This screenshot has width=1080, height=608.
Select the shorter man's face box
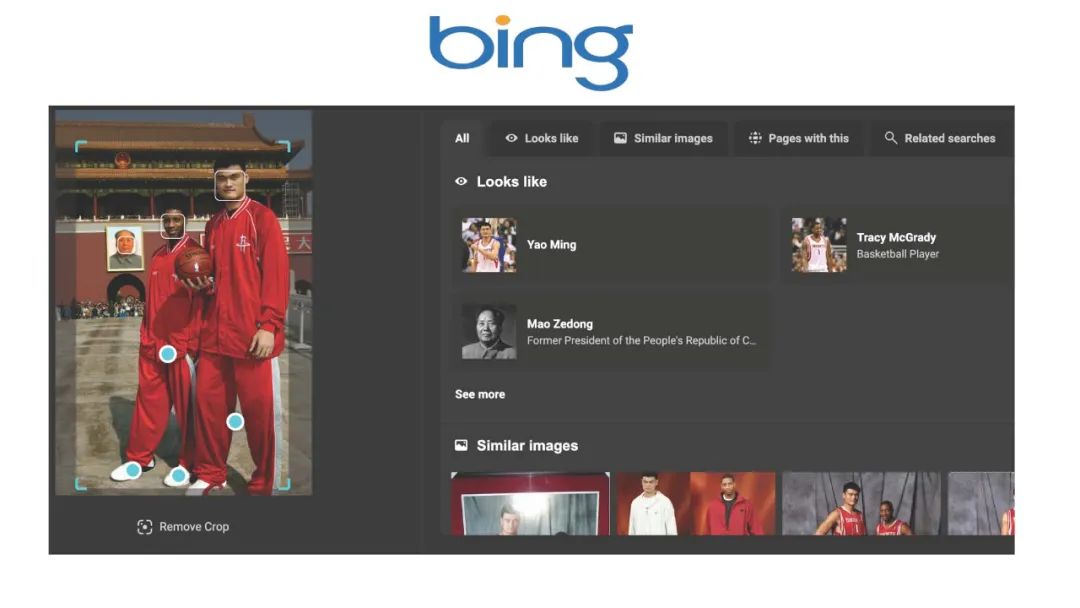pyautogui.click(x=172, y=226)
